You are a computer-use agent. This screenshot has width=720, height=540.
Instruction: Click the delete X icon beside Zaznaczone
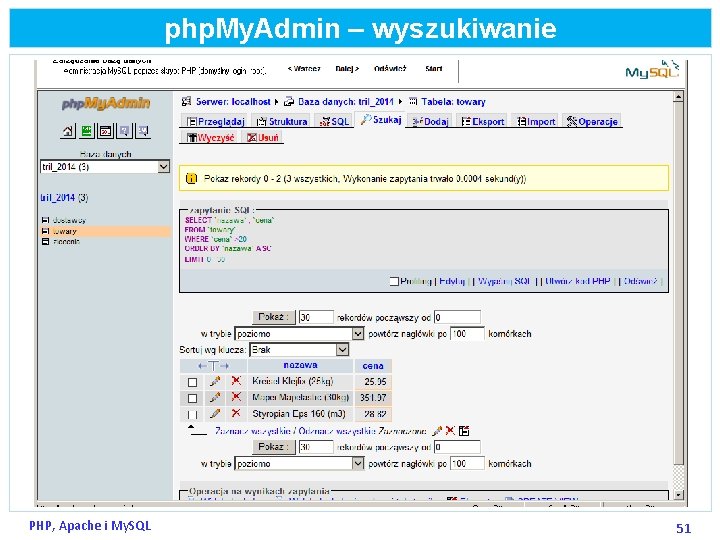point(450,431)
